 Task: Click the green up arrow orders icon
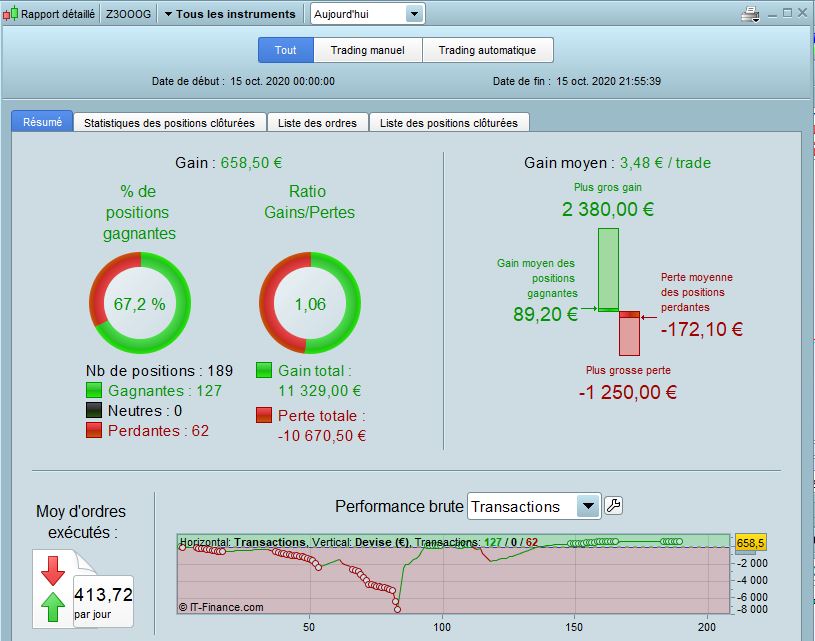53,607
